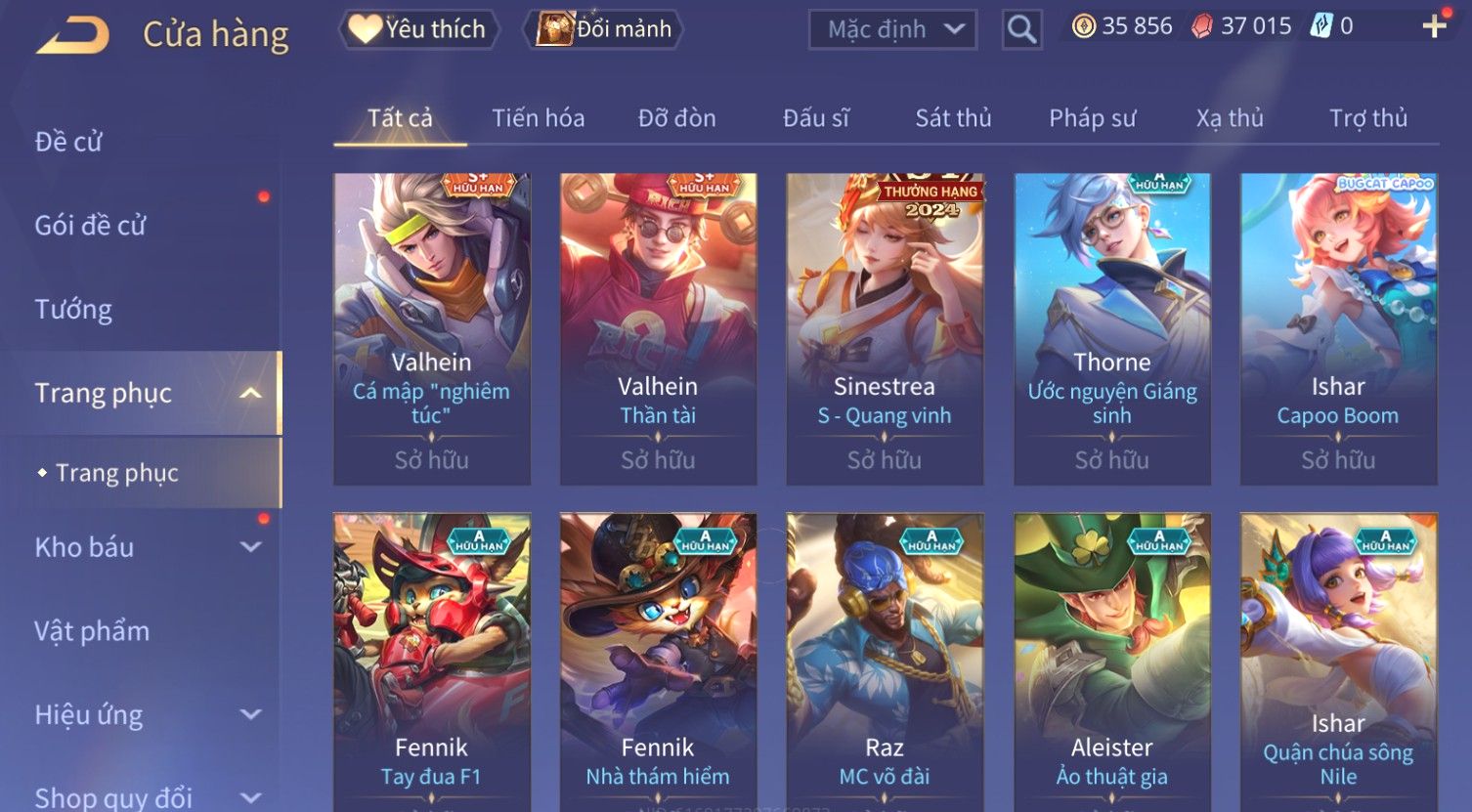Screen dimensions: 1472x812
Task: Click the red ruby currency icon
Action: point(1201,26)
